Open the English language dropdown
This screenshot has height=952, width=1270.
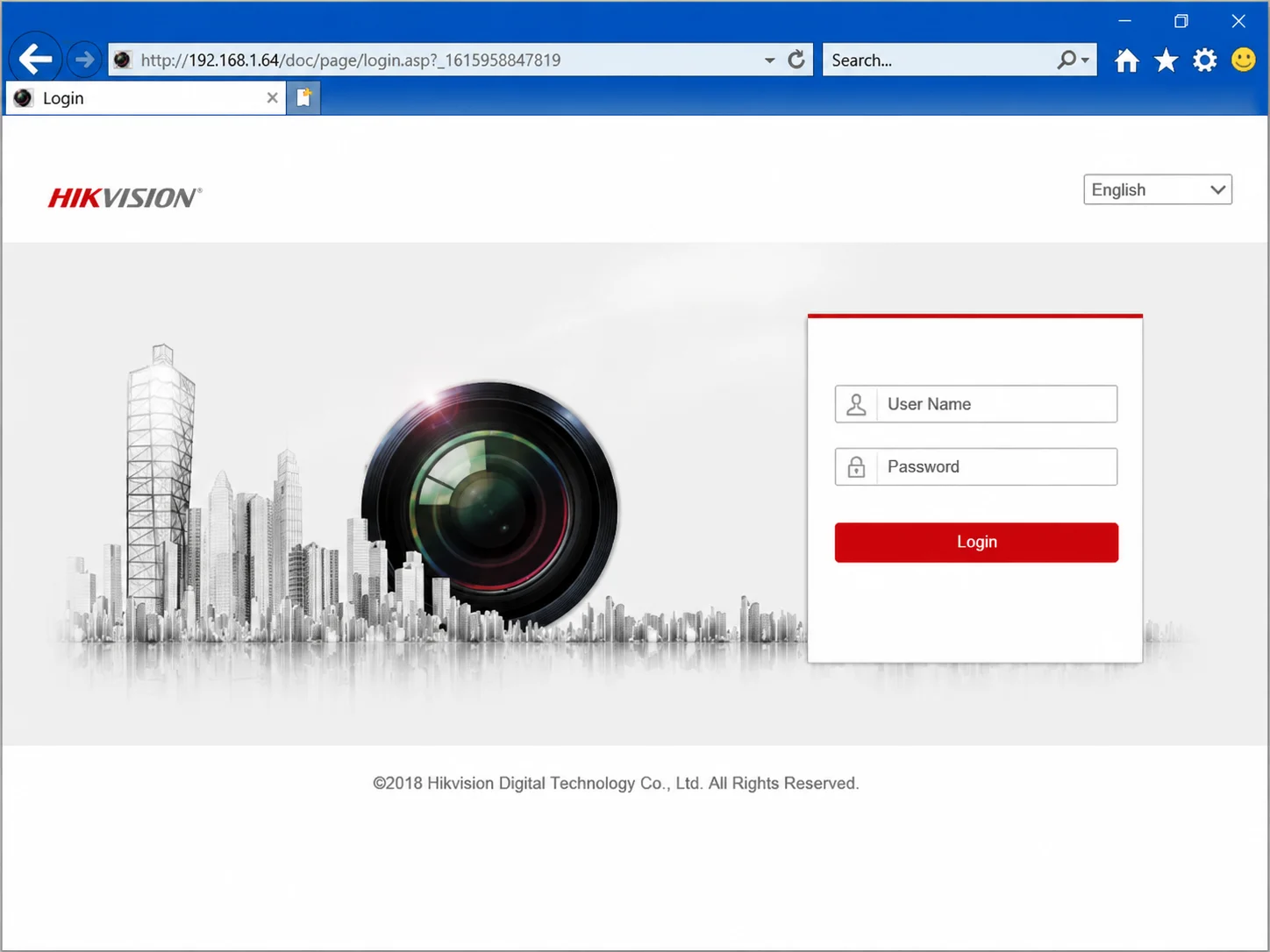[1158, 189]
